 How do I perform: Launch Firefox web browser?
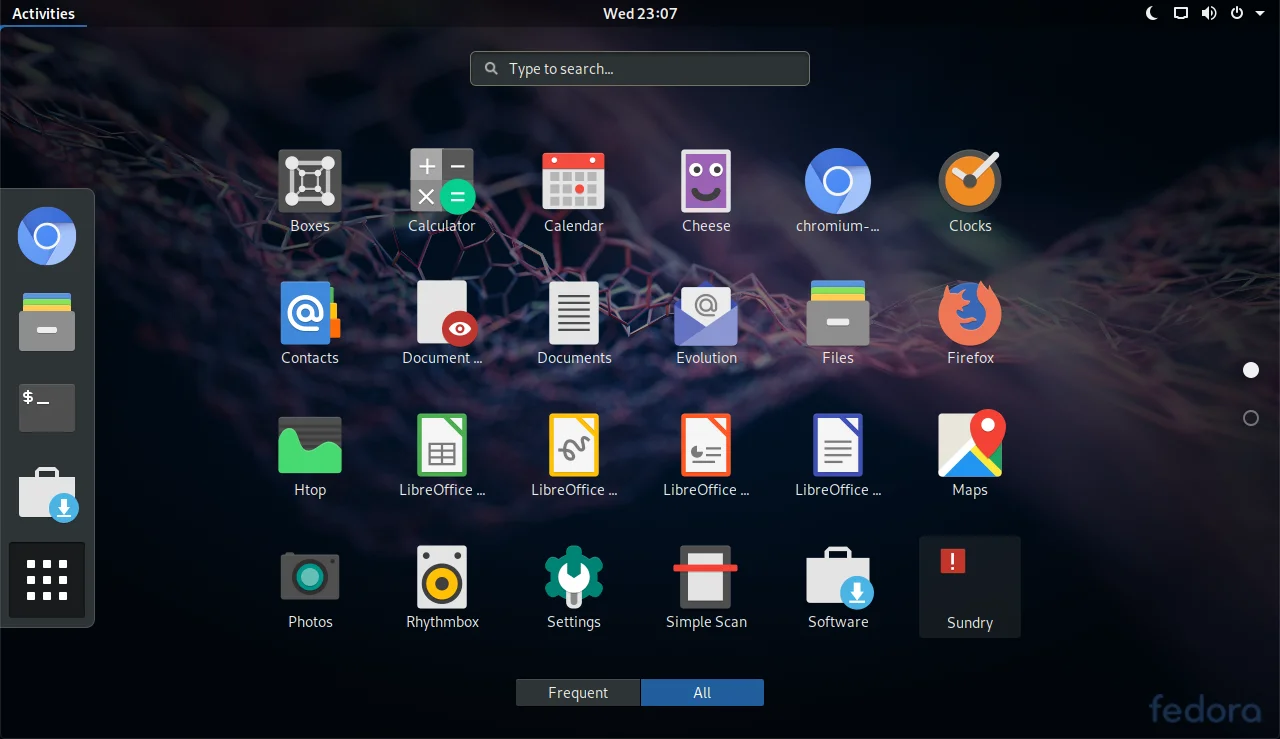click(x=970, y=324)
